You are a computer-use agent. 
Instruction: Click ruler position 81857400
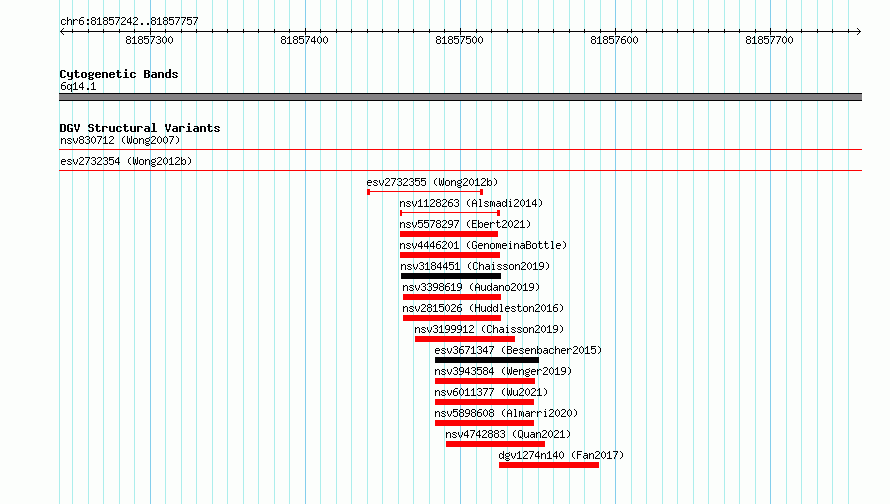click(x=304, y=40)
